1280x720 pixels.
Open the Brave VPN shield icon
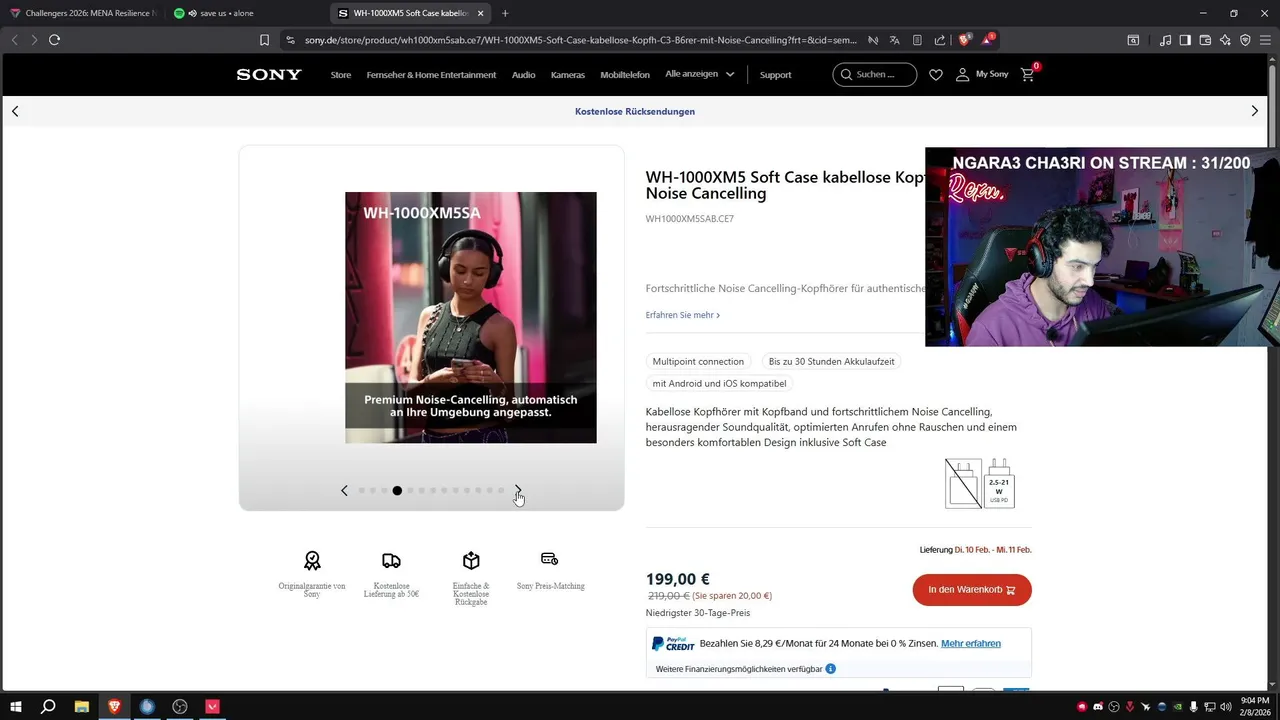1245,40
